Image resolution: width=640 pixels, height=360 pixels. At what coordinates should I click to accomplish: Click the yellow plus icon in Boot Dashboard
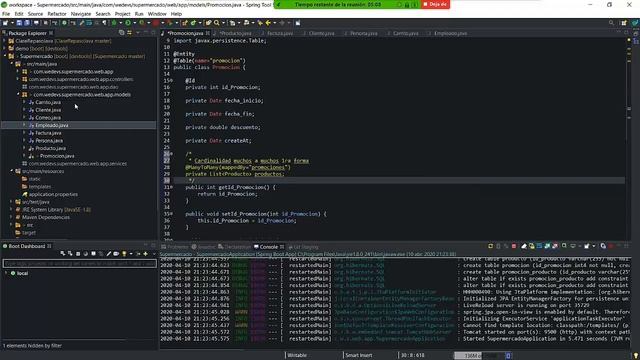145,254
